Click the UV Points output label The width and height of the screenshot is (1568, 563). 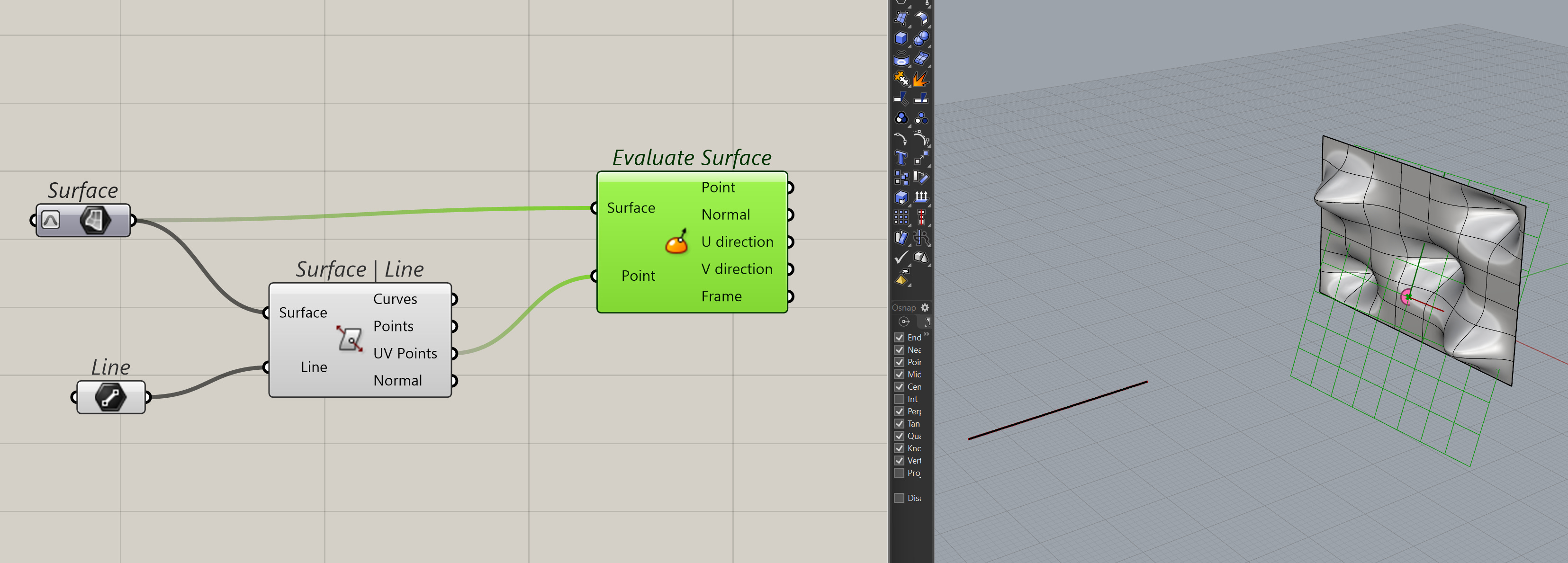(x=405, y=353)
